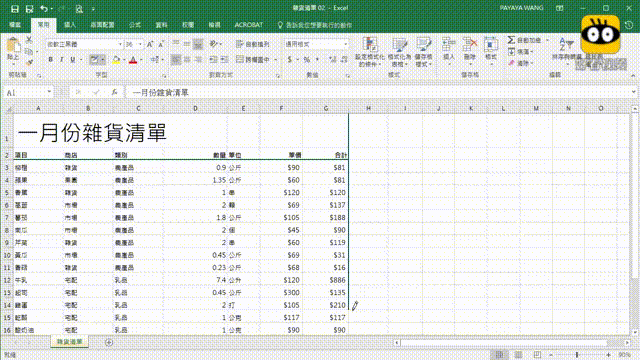Click the zoom slider in the status bar
Screen dimensions: 640x360
[x=577, y=355]
